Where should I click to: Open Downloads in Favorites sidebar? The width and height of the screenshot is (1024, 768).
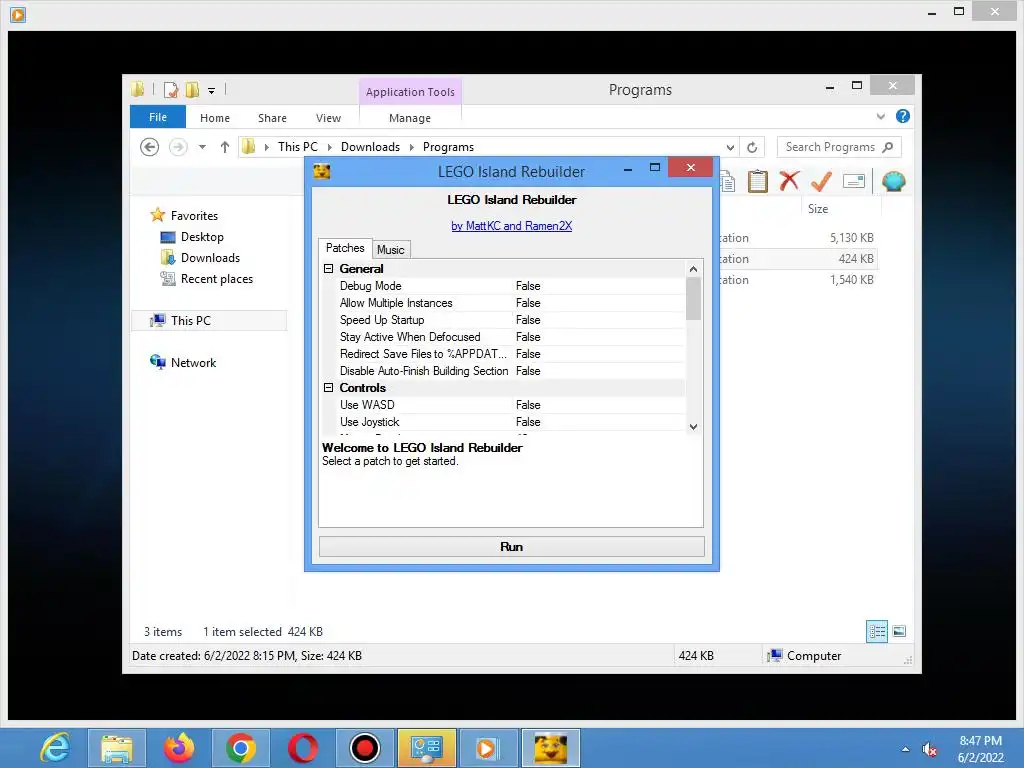tap(210, 257)
